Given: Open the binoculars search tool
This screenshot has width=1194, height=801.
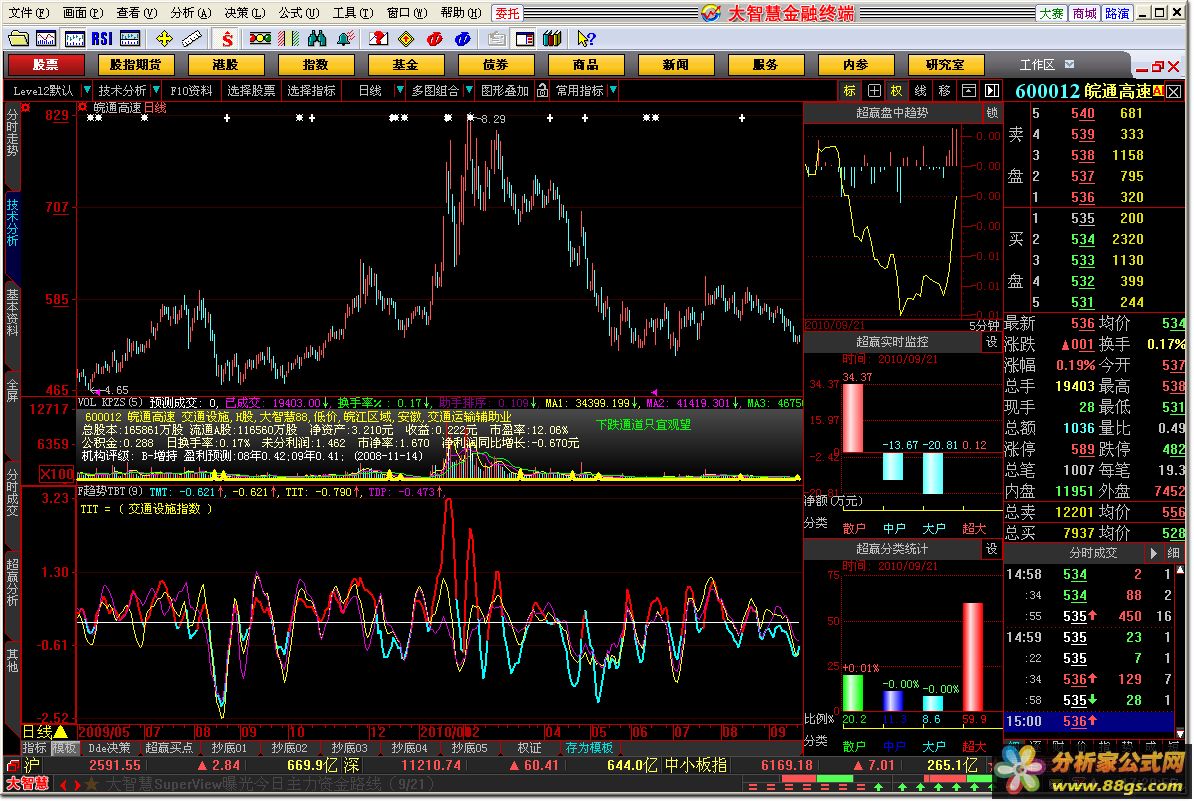Looking at the screenshot, I should click(317, 38).
